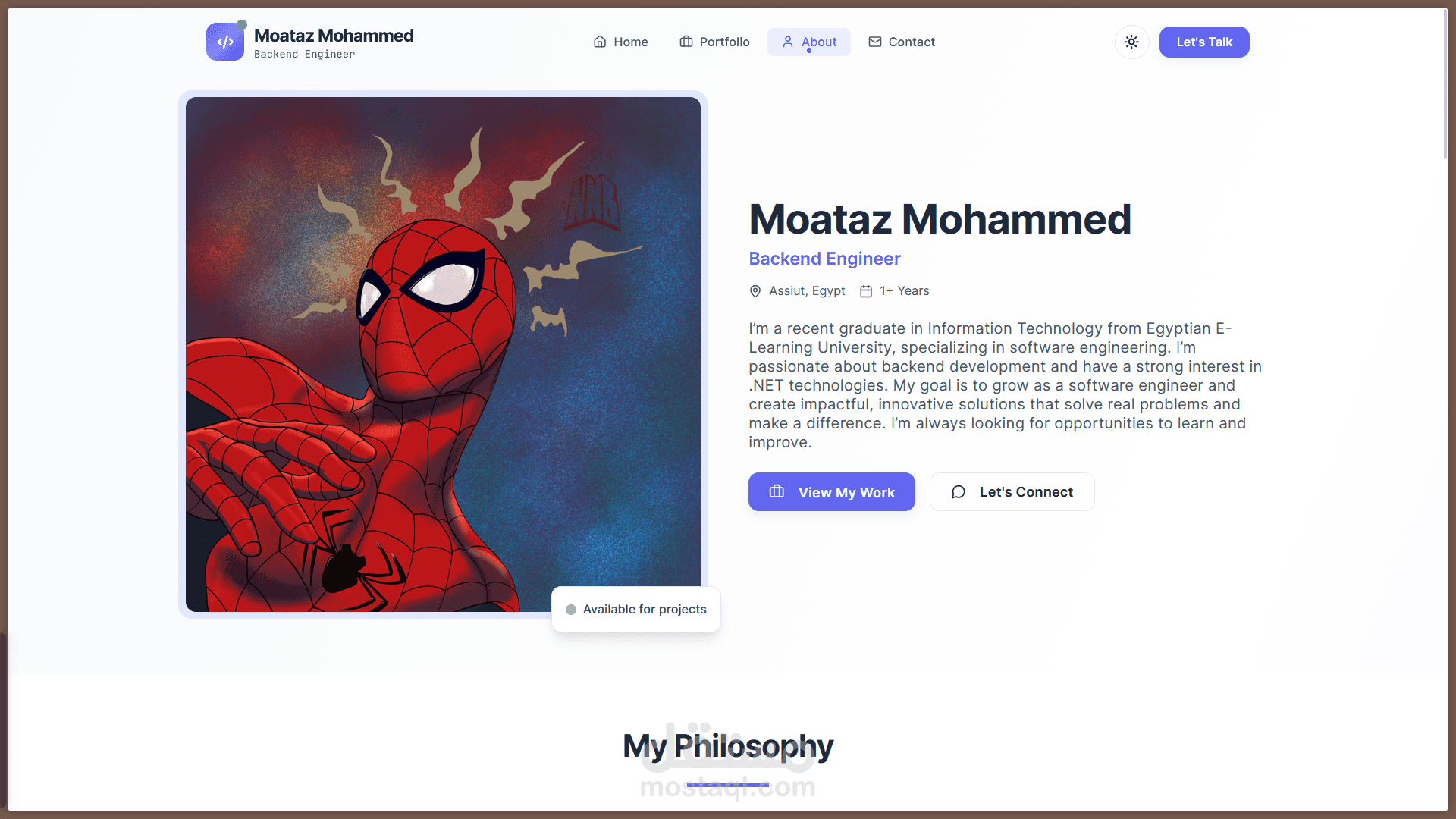
Task: Click the calendar icon beside 1+ Years
Action: click(866, 291)
